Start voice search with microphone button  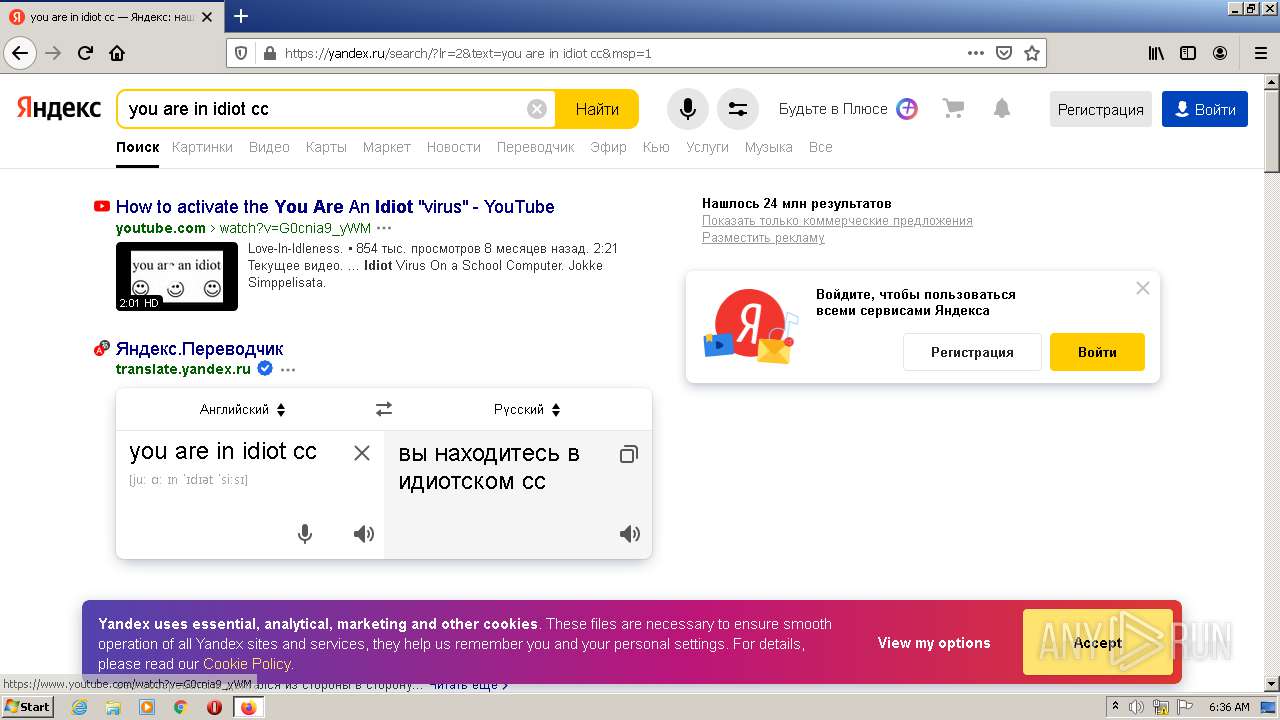(688, 109)
